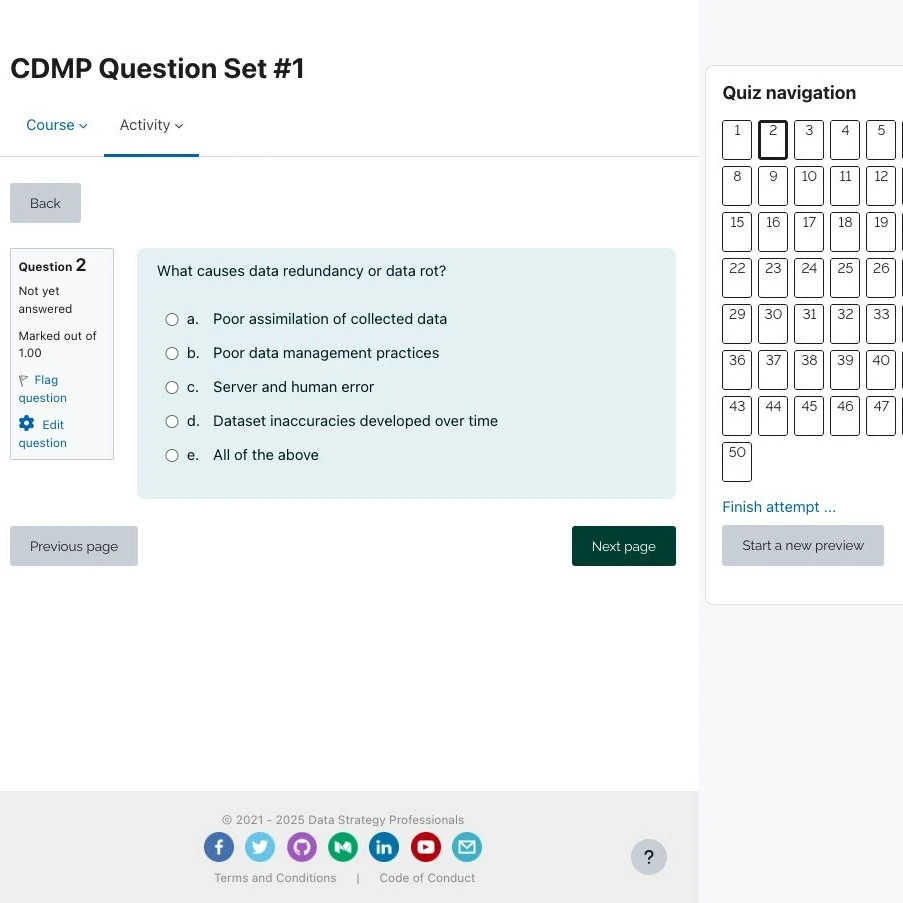Choose option e. All of the above
903x903 pixels.
[172, 456]
